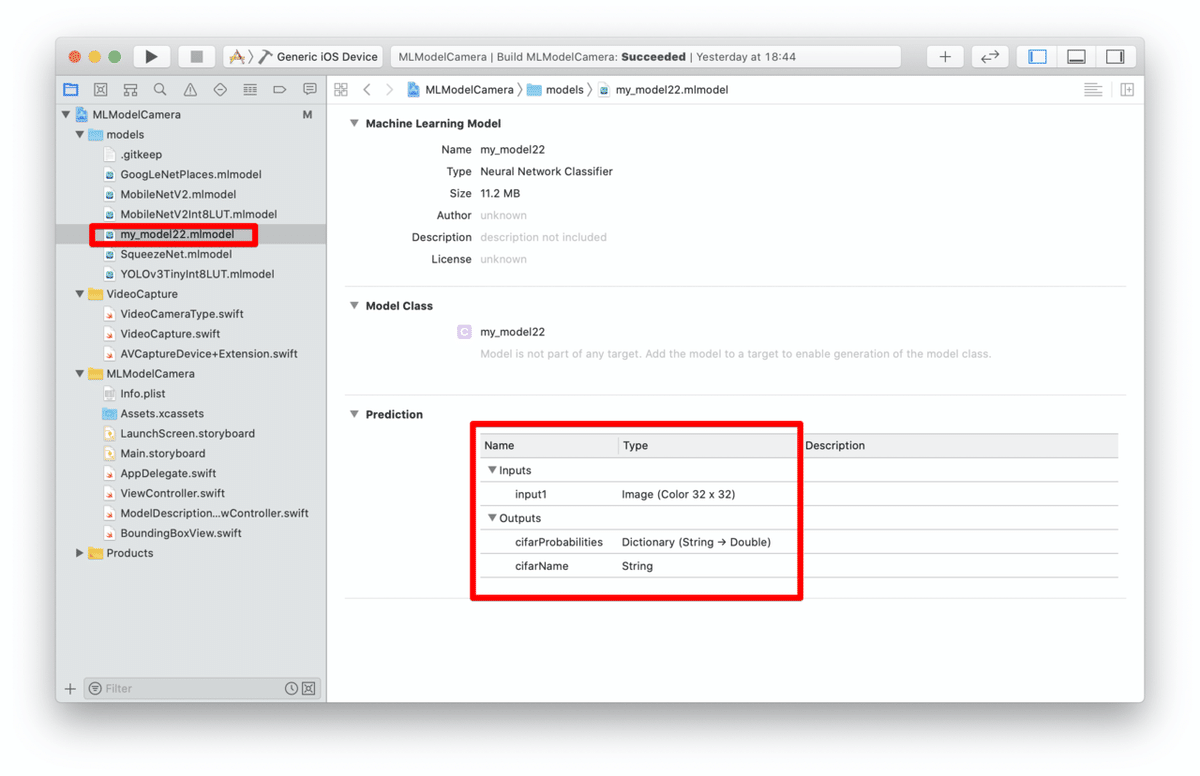Screen dimensions: 1200x776
Task: Add a new file with plus
Action: click(x=70, y=688)
